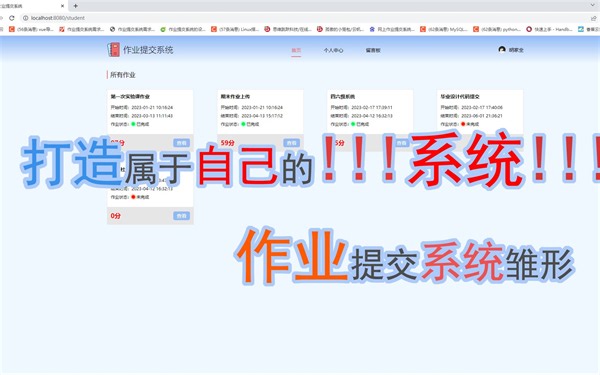
Task: Open the (57条消息) Linux bookmark
Action: (235, 29)
